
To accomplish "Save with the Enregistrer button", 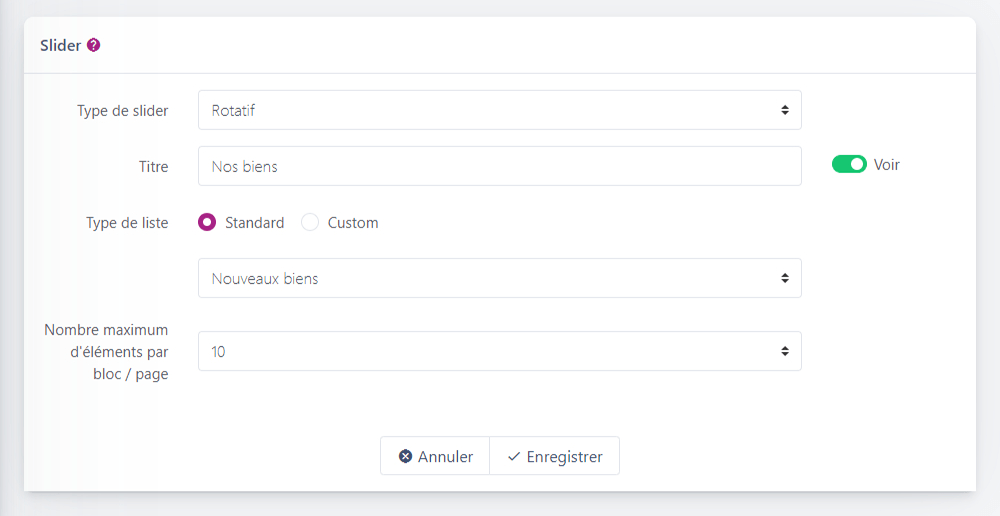I will pos(555,456).
